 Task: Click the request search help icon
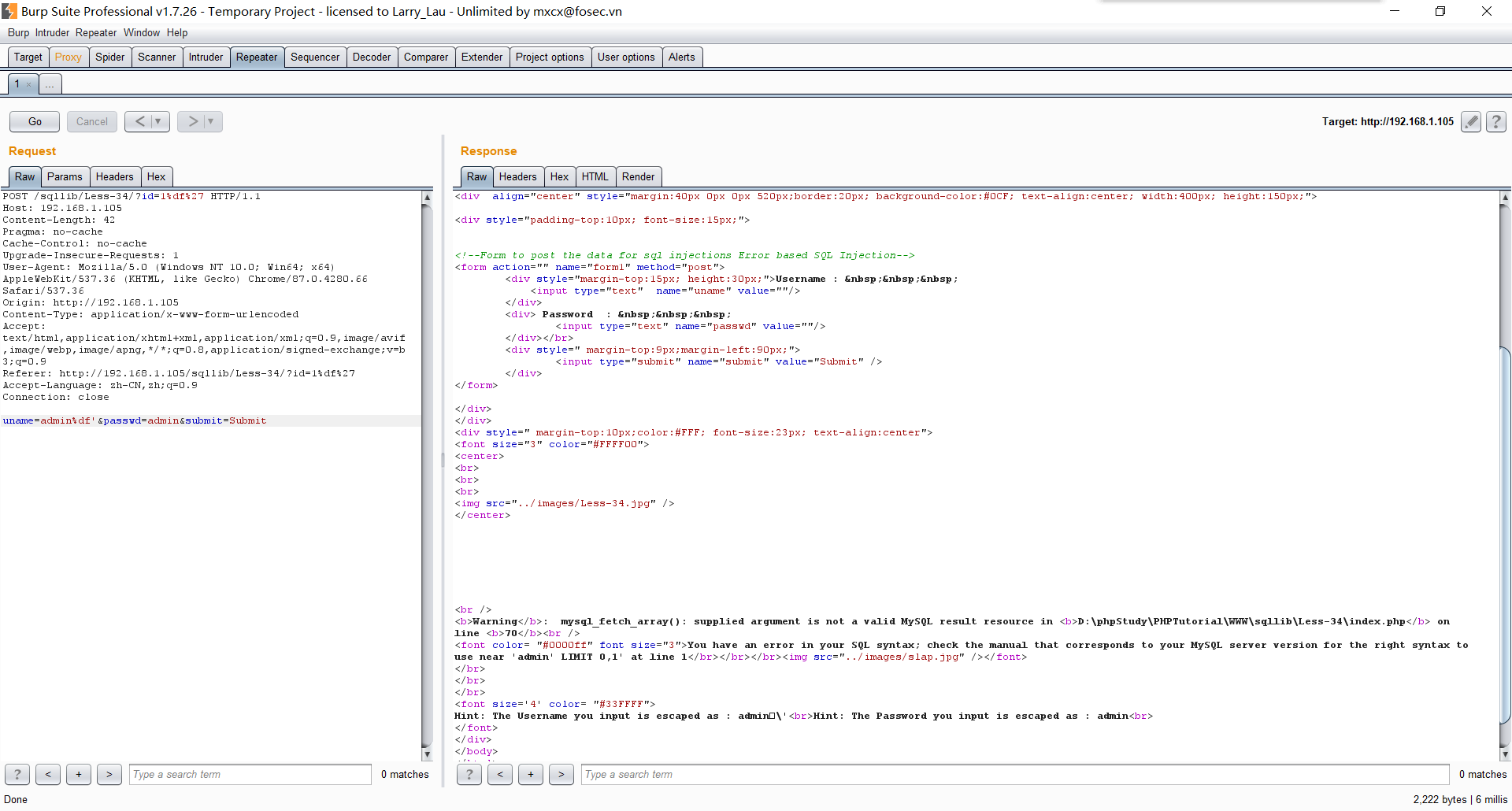coord(17,774)
